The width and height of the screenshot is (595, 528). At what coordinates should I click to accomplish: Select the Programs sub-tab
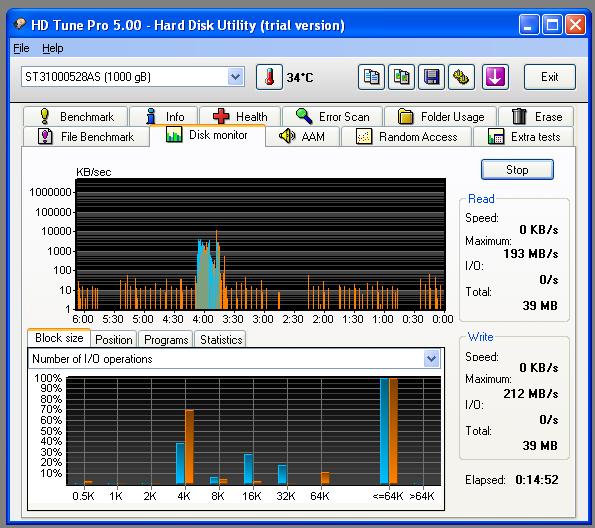166,339
